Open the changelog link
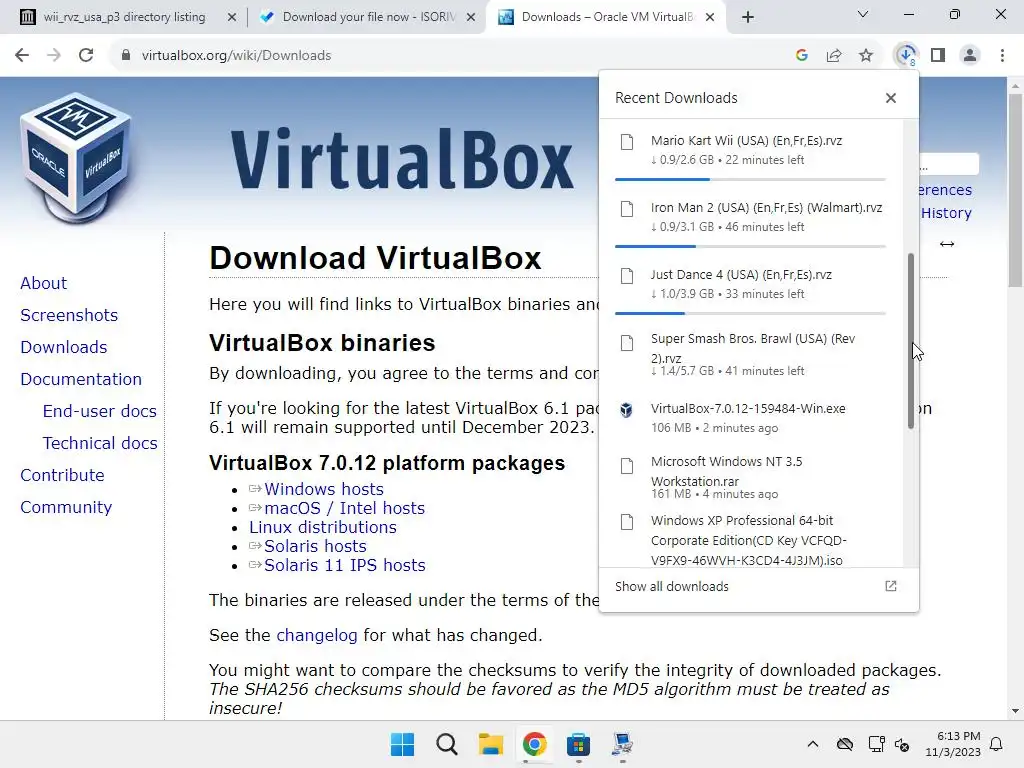The width and height of the screenshot is (1024, 768). click(x=317, y=635)
